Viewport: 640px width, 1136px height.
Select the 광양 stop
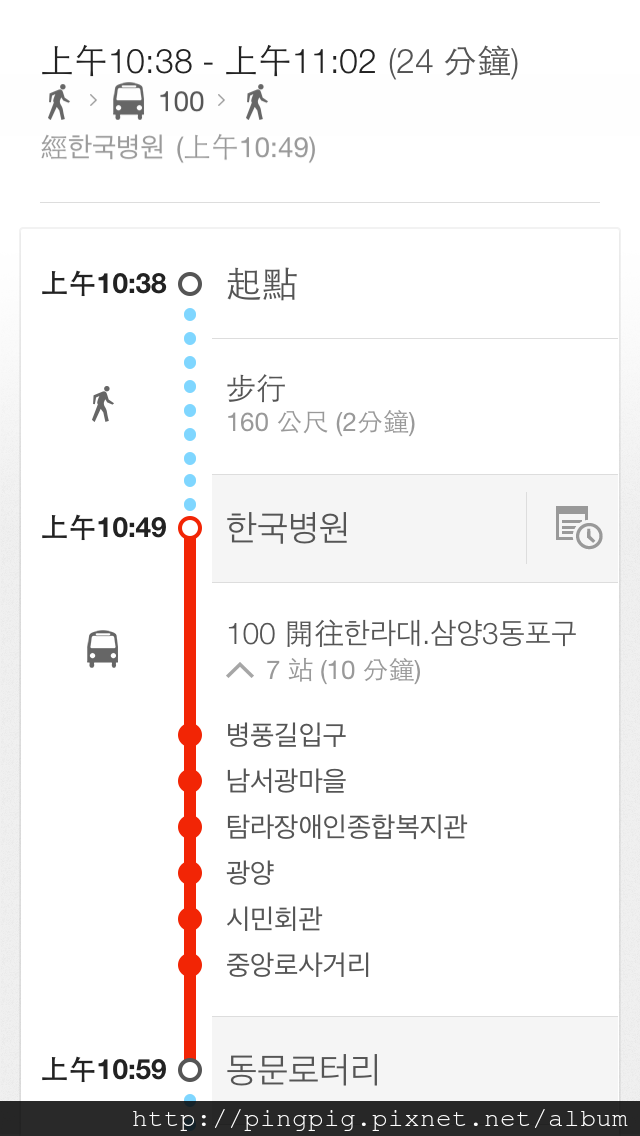pyautogui.click(x=250, y=872)
